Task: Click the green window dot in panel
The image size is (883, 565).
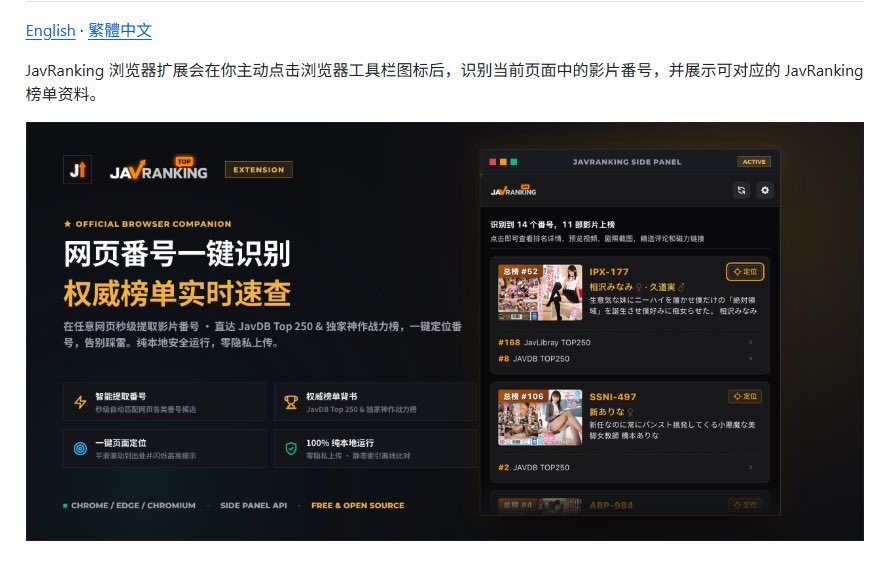Action: click(x=514, y=162)
